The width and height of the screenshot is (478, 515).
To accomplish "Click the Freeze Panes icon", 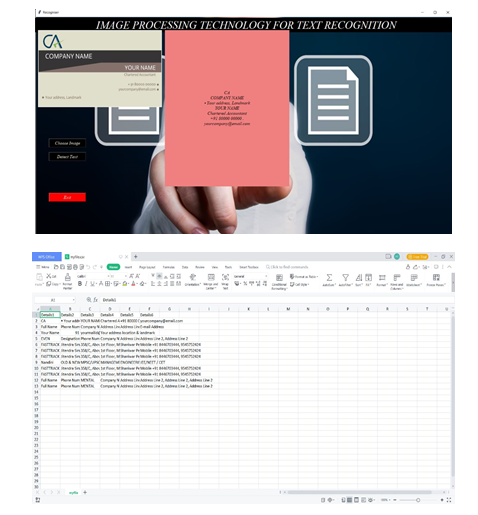I will point(436,277).
